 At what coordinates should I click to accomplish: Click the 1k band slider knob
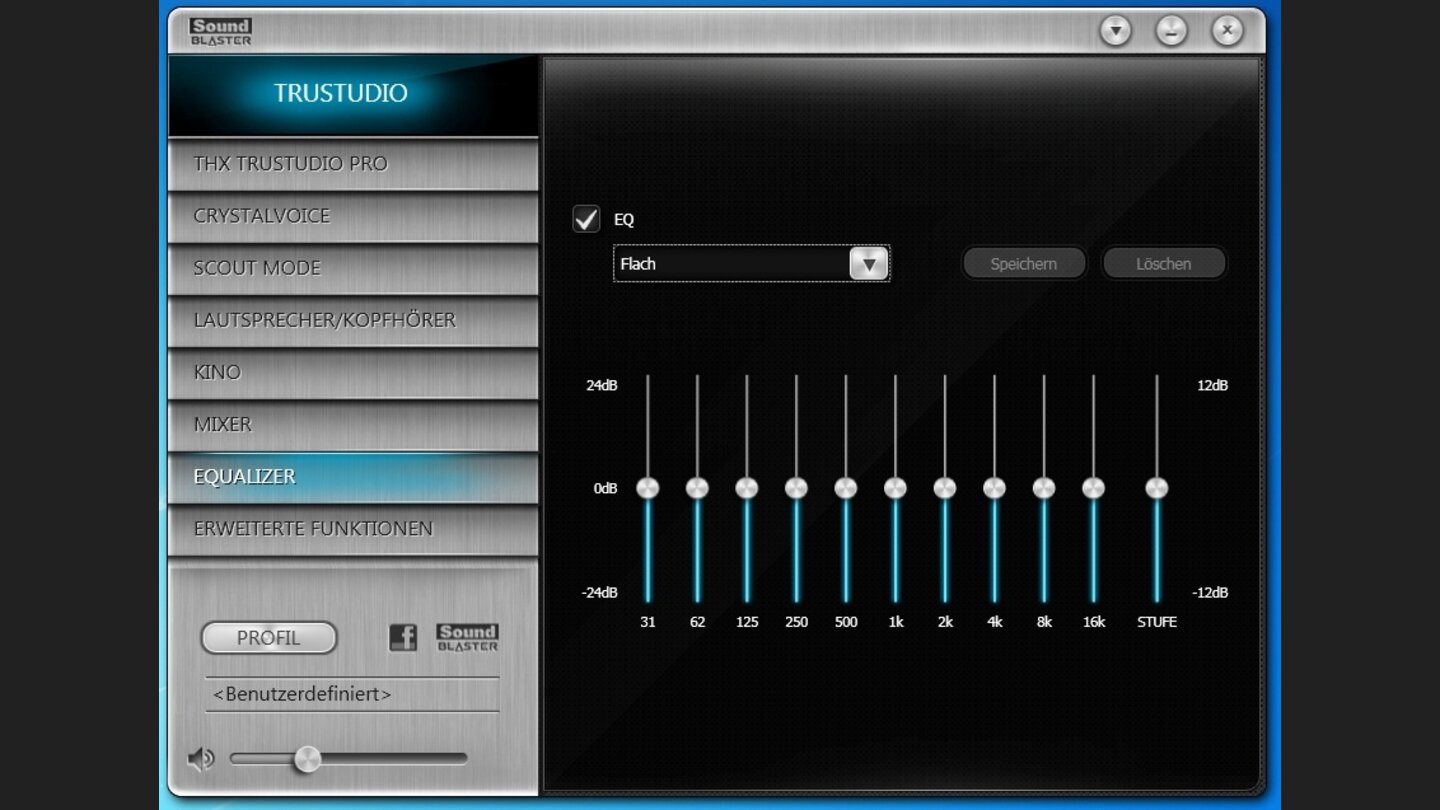(895, 488)
